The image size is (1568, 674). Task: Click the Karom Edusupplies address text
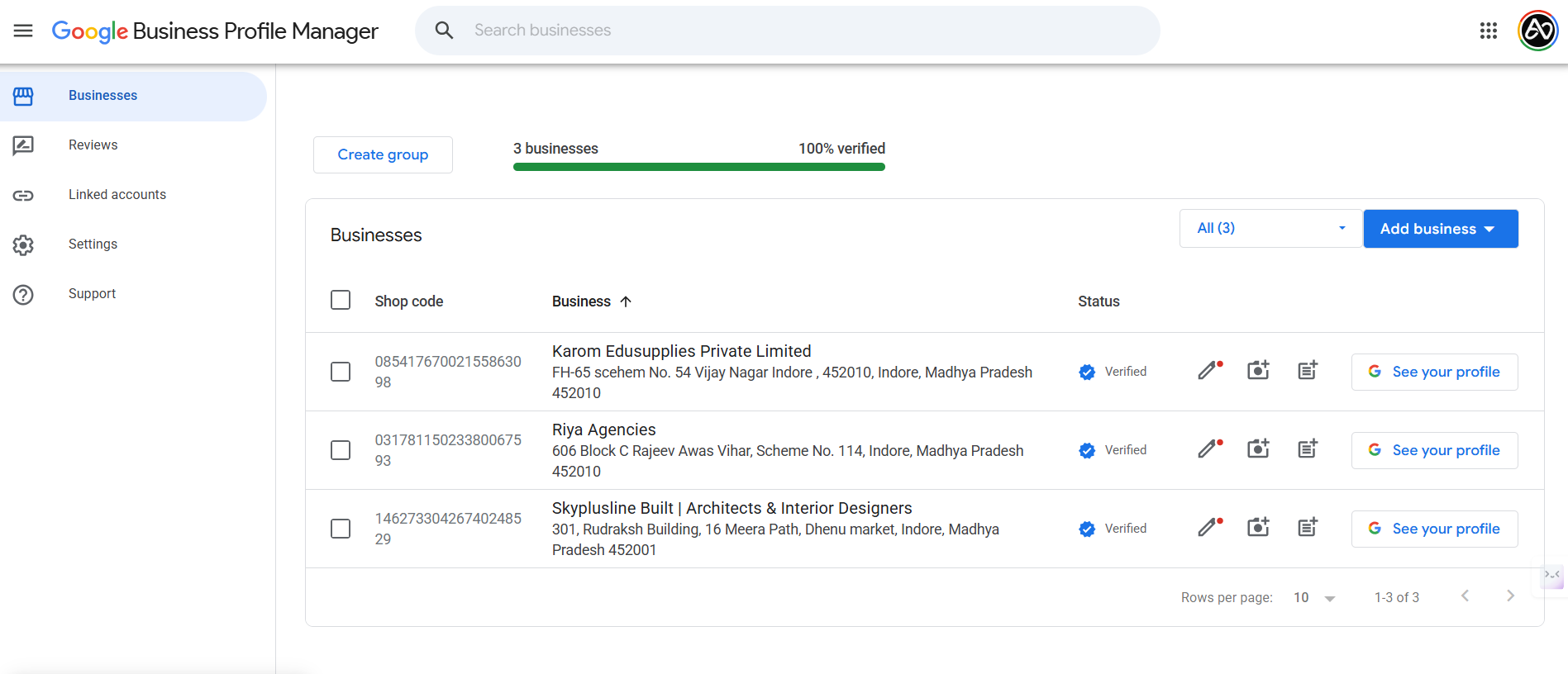pos(792,382)
